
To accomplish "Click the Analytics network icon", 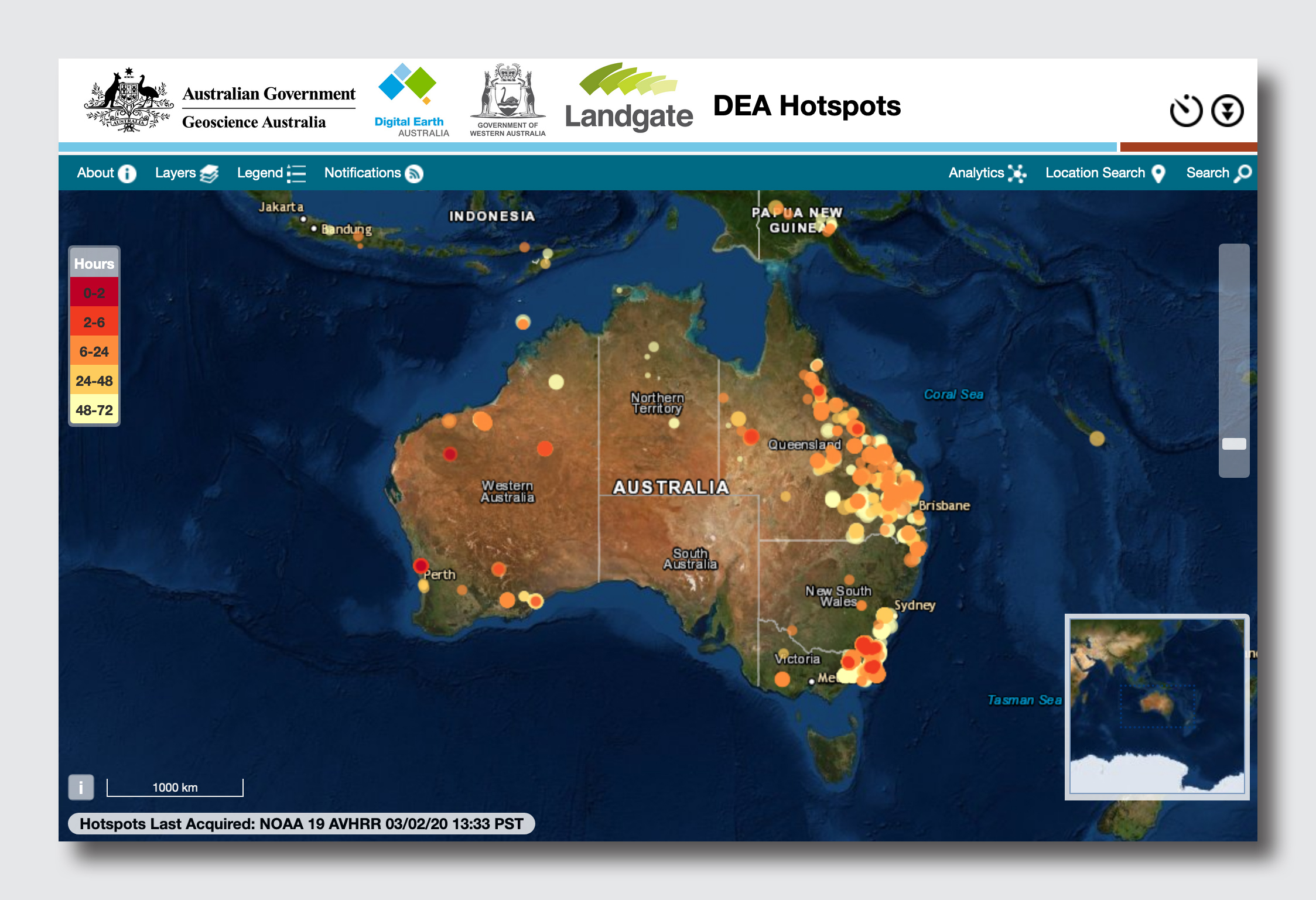I will (1017, 173).
